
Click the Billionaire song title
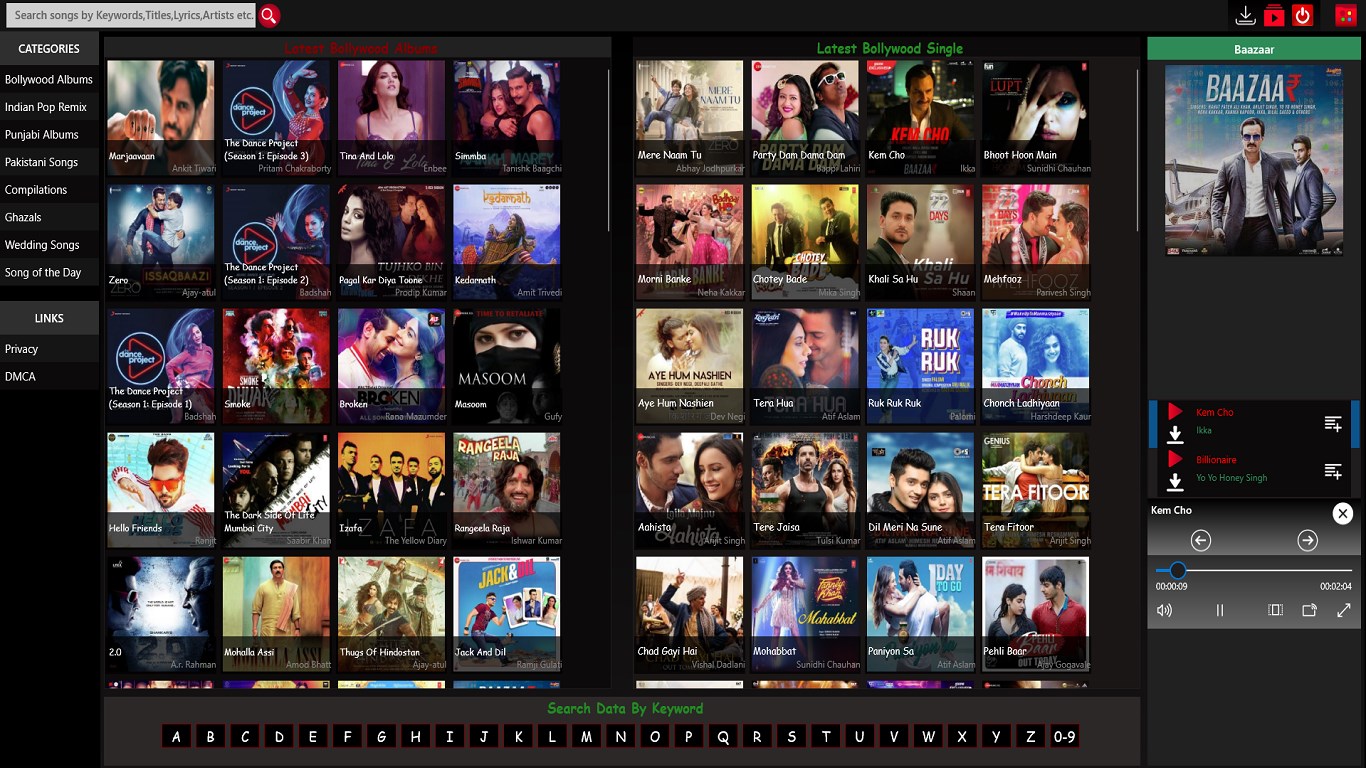point(1216,460)
